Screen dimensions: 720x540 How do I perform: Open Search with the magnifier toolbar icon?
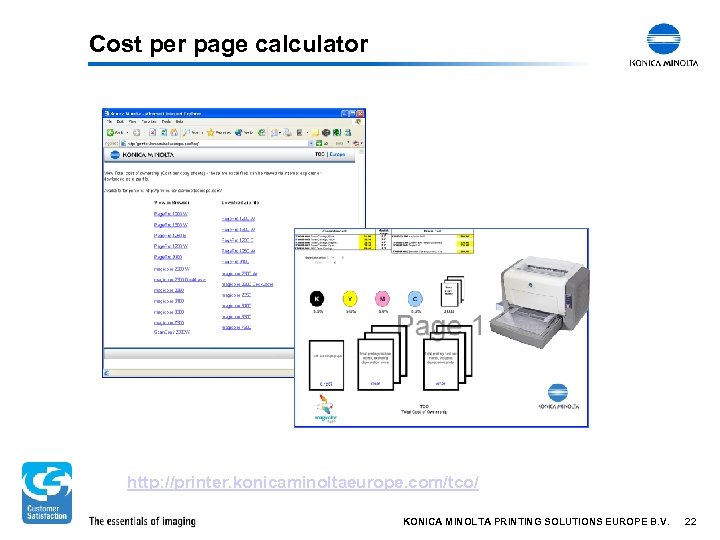[x=186, y=133]
